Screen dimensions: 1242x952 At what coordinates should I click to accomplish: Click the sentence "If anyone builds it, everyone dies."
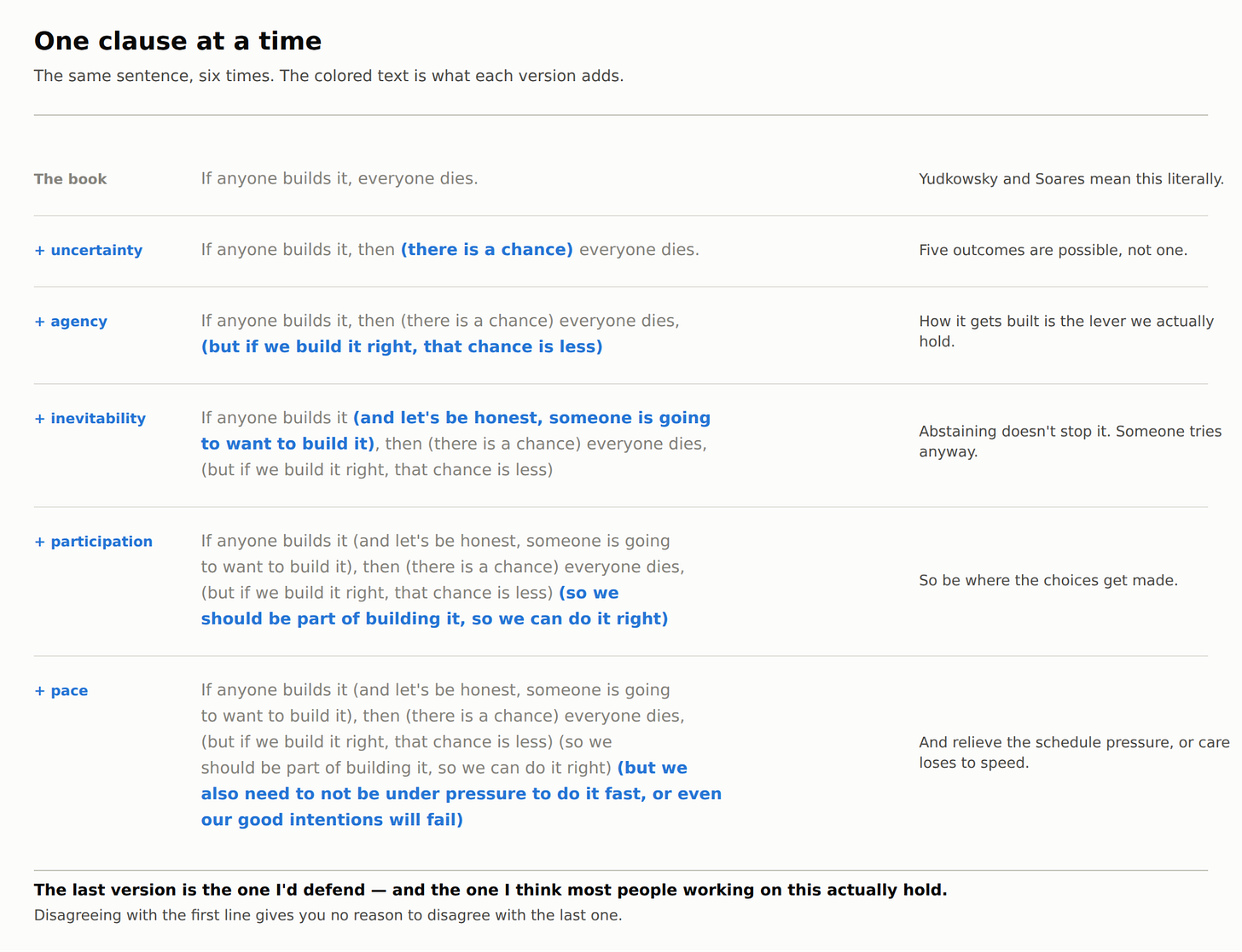(340, 178)
